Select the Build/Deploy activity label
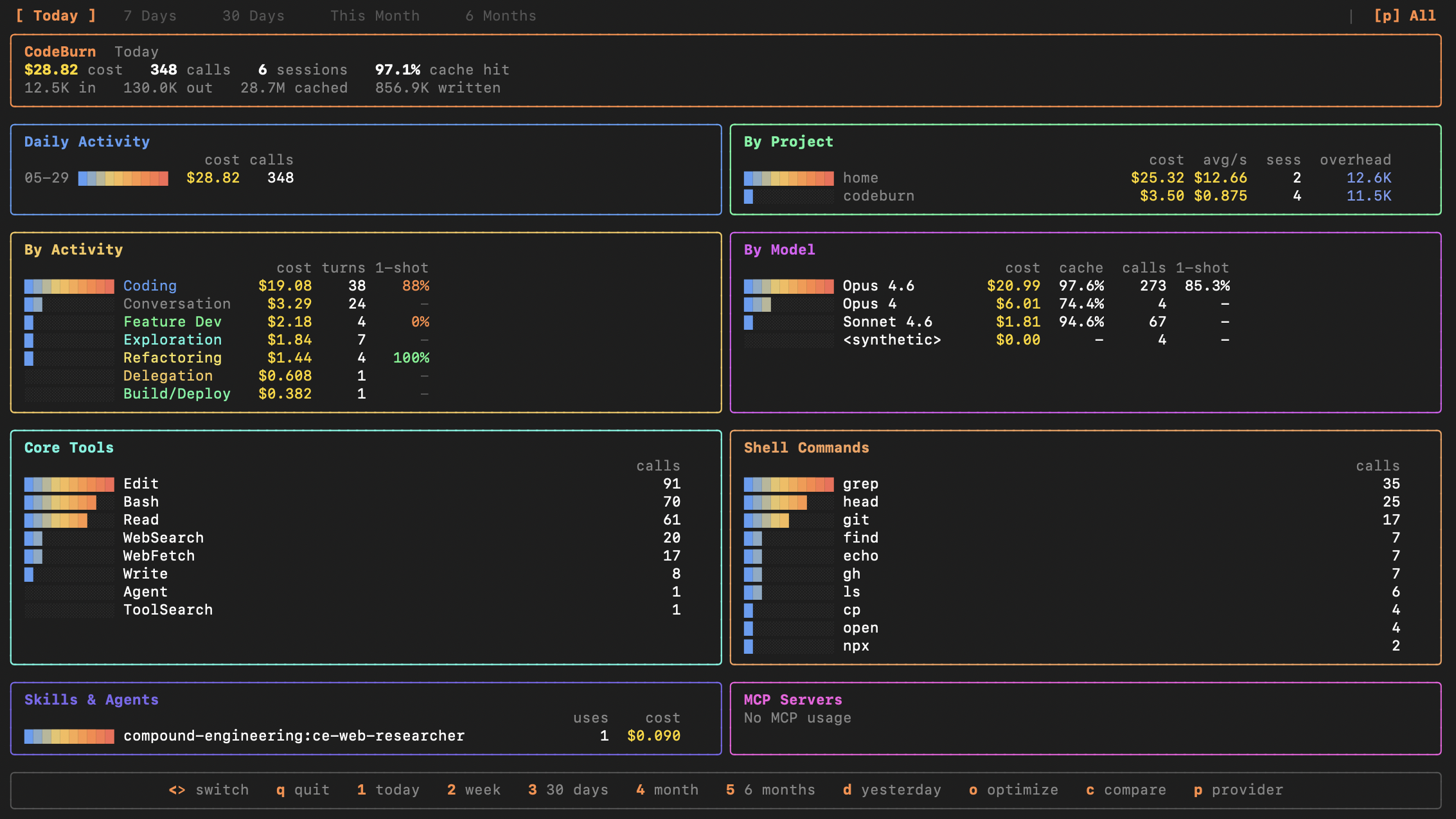The image size is (1456, 819). pos(177,393)
